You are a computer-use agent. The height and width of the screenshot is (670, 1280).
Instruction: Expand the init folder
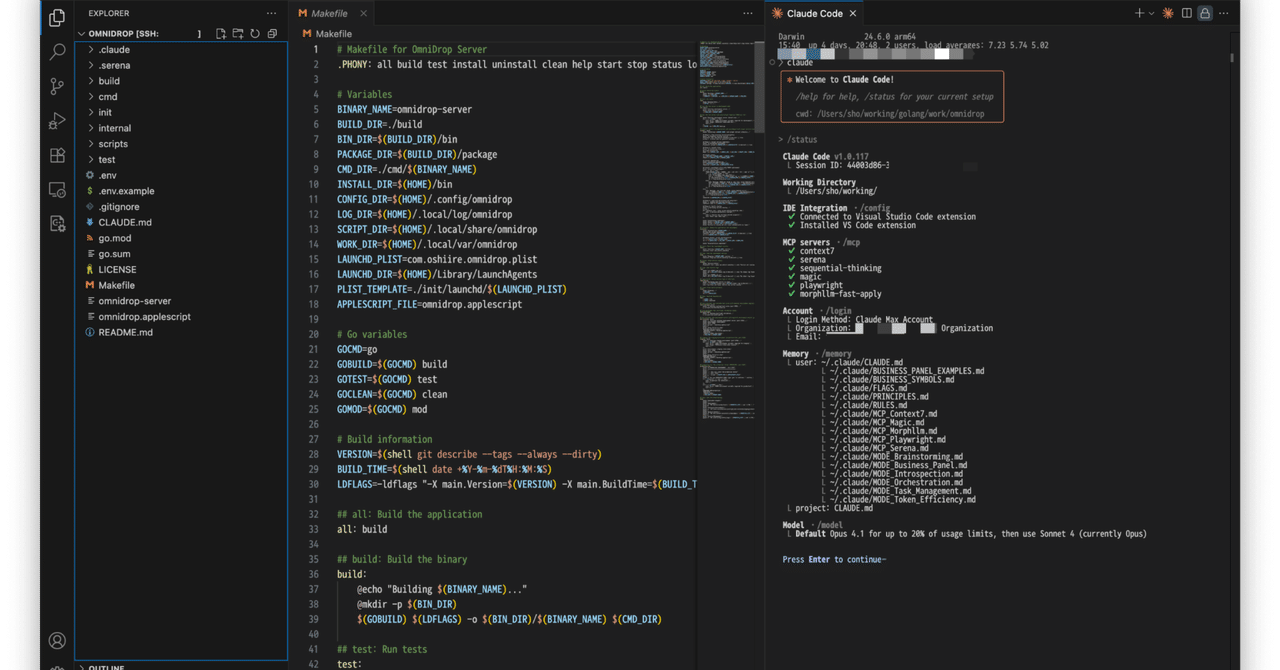pos(181,112)
